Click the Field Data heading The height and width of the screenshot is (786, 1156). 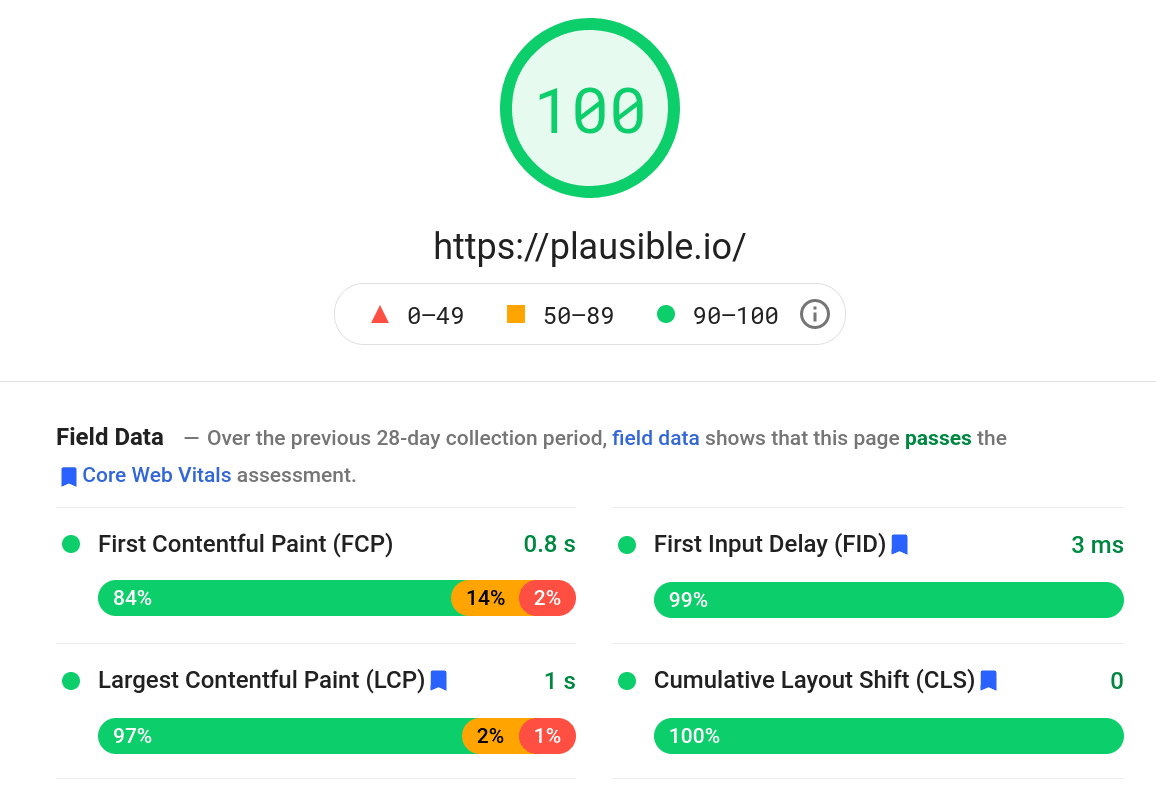(109, 437)
